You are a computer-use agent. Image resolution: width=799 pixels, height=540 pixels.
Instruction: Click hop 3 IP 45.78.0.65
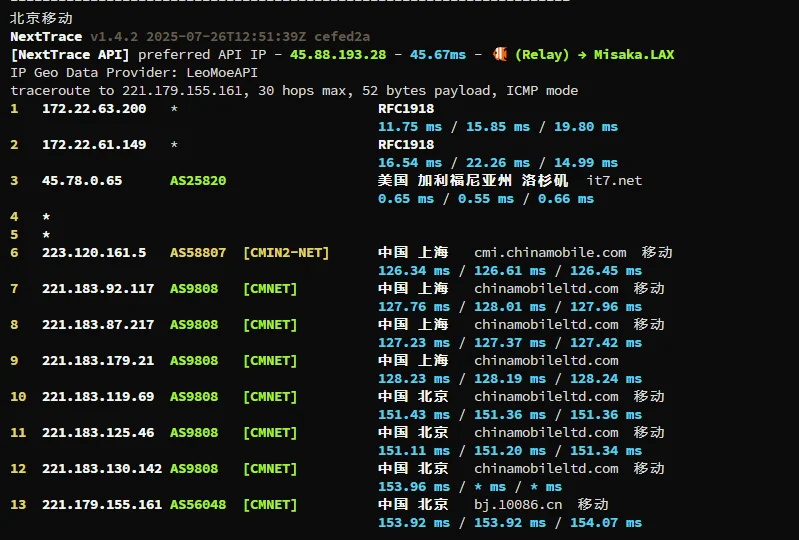82,180
